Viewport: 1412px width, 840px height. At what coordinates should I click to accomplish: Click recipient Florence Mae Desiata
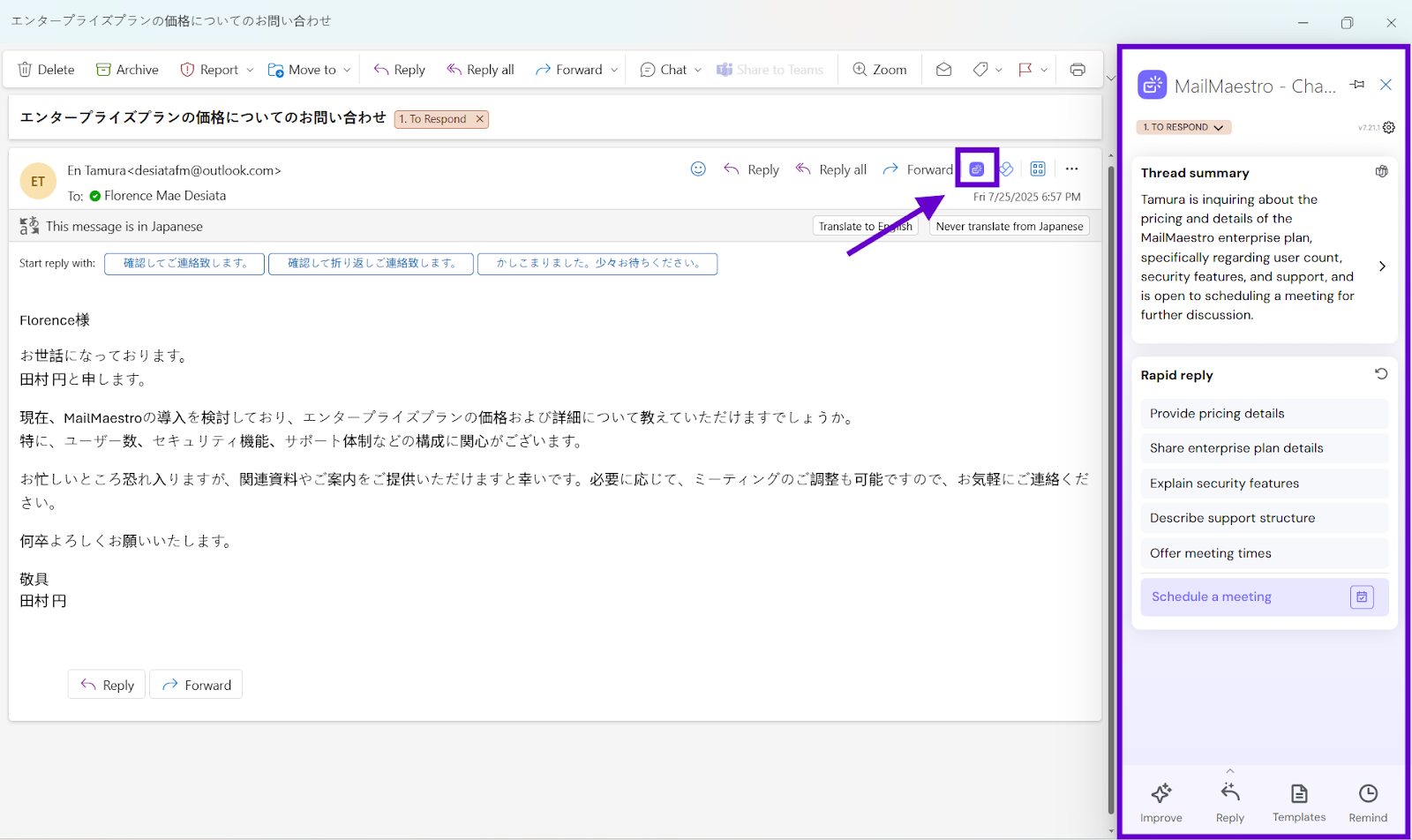pyautogui.click(x=165, y=196)
